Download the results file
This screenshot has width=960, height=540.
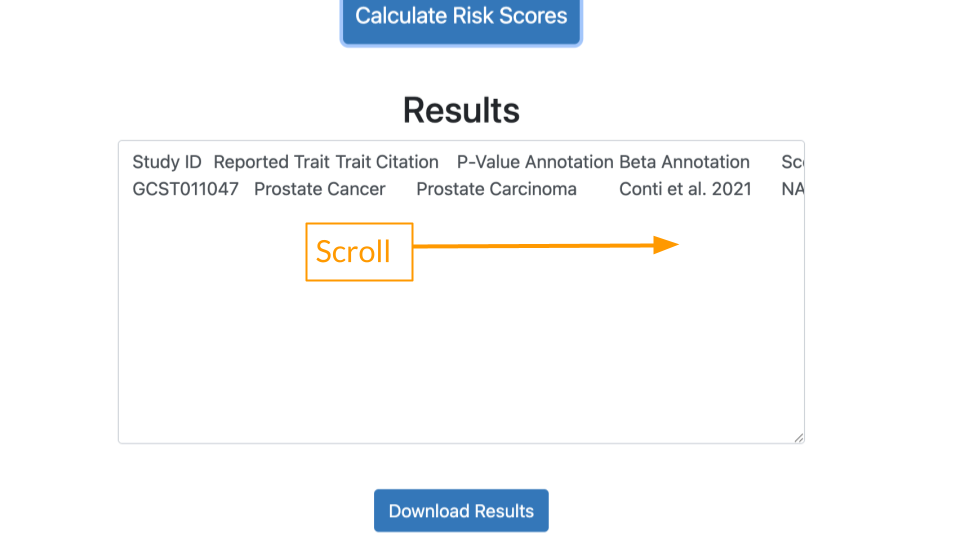tap(461, 511)
